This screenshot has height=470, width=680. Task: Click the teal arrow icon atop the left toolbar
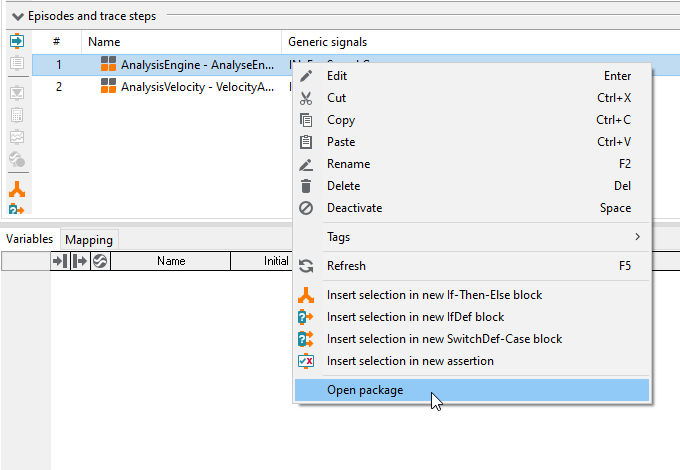click(17, 41)
